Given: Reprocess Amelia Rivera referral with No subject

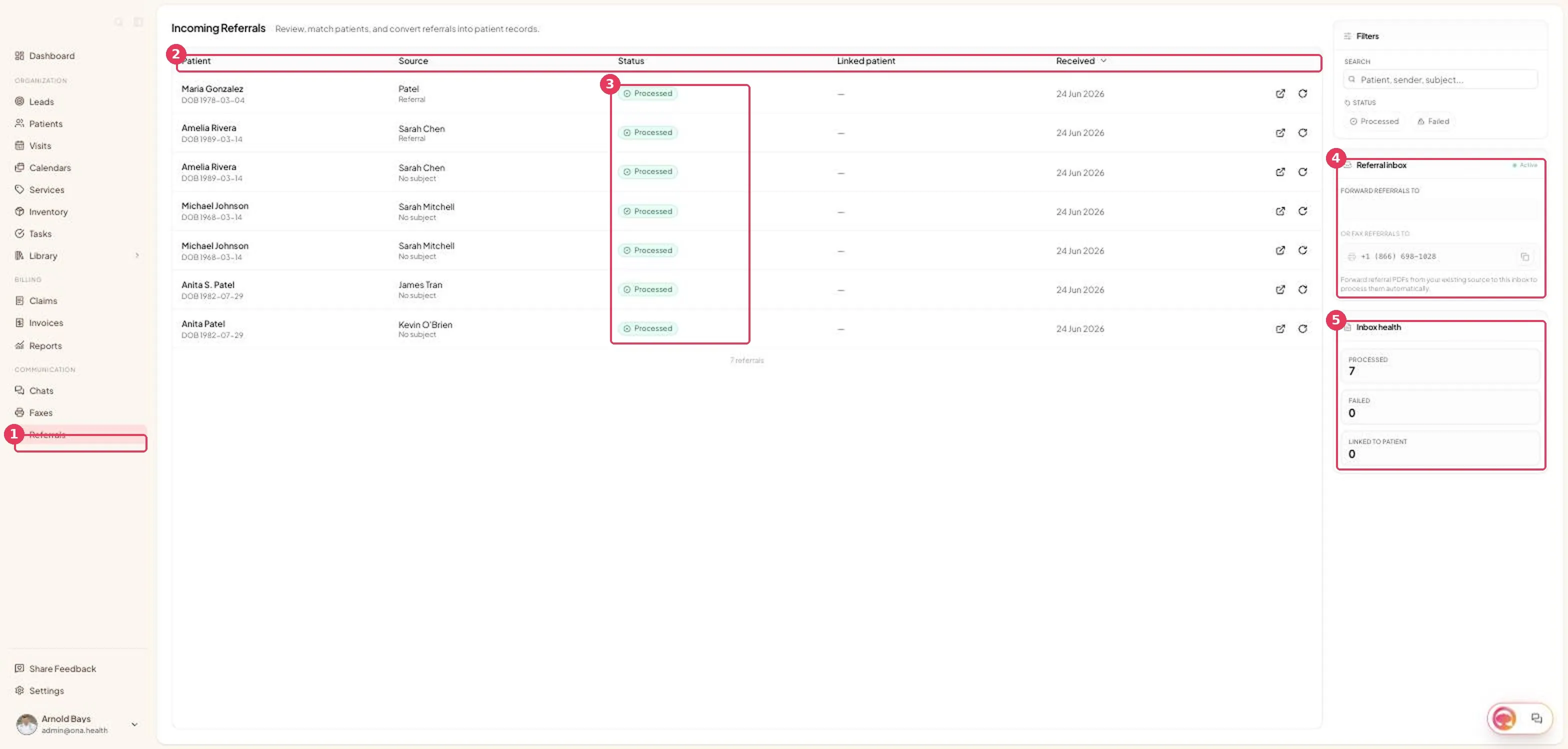Looking at the screenshot, I should coord(1302,172).
